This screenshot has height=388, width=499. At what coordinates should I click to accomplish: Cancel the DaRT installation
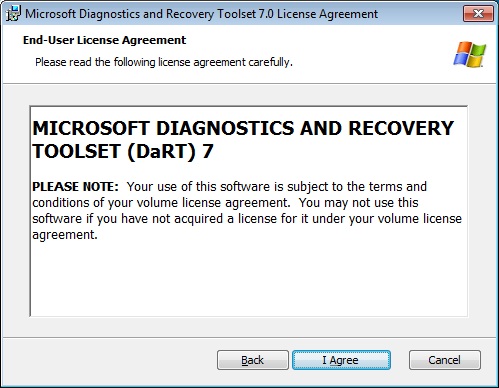(445, 360)
